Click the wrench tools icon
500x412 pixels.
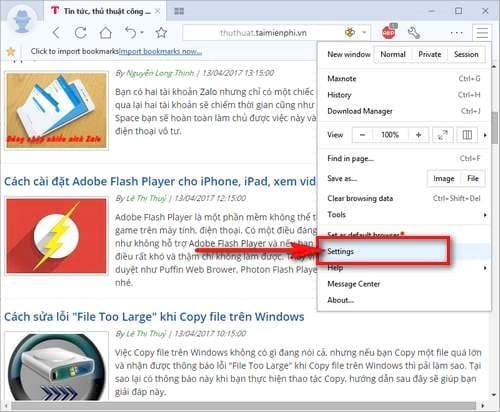(414, 33)
